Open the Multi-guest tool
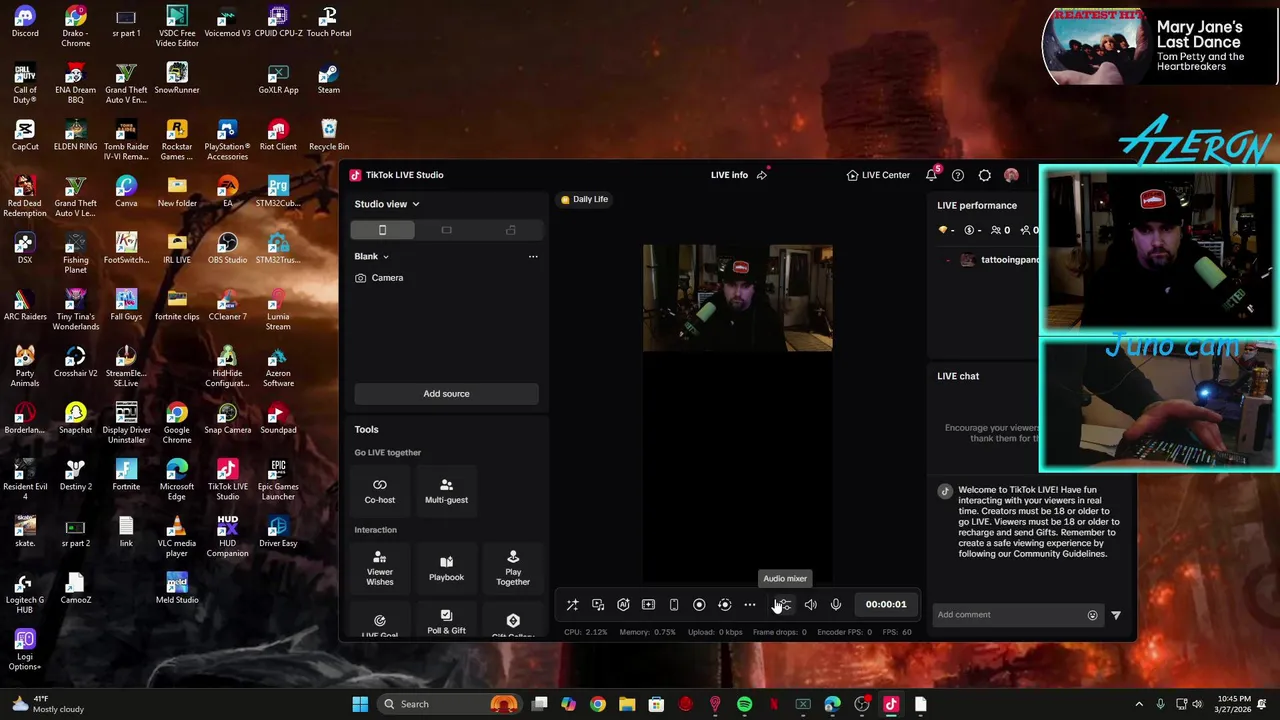Viewport: 1280px width, 720px height. (446, 491)
